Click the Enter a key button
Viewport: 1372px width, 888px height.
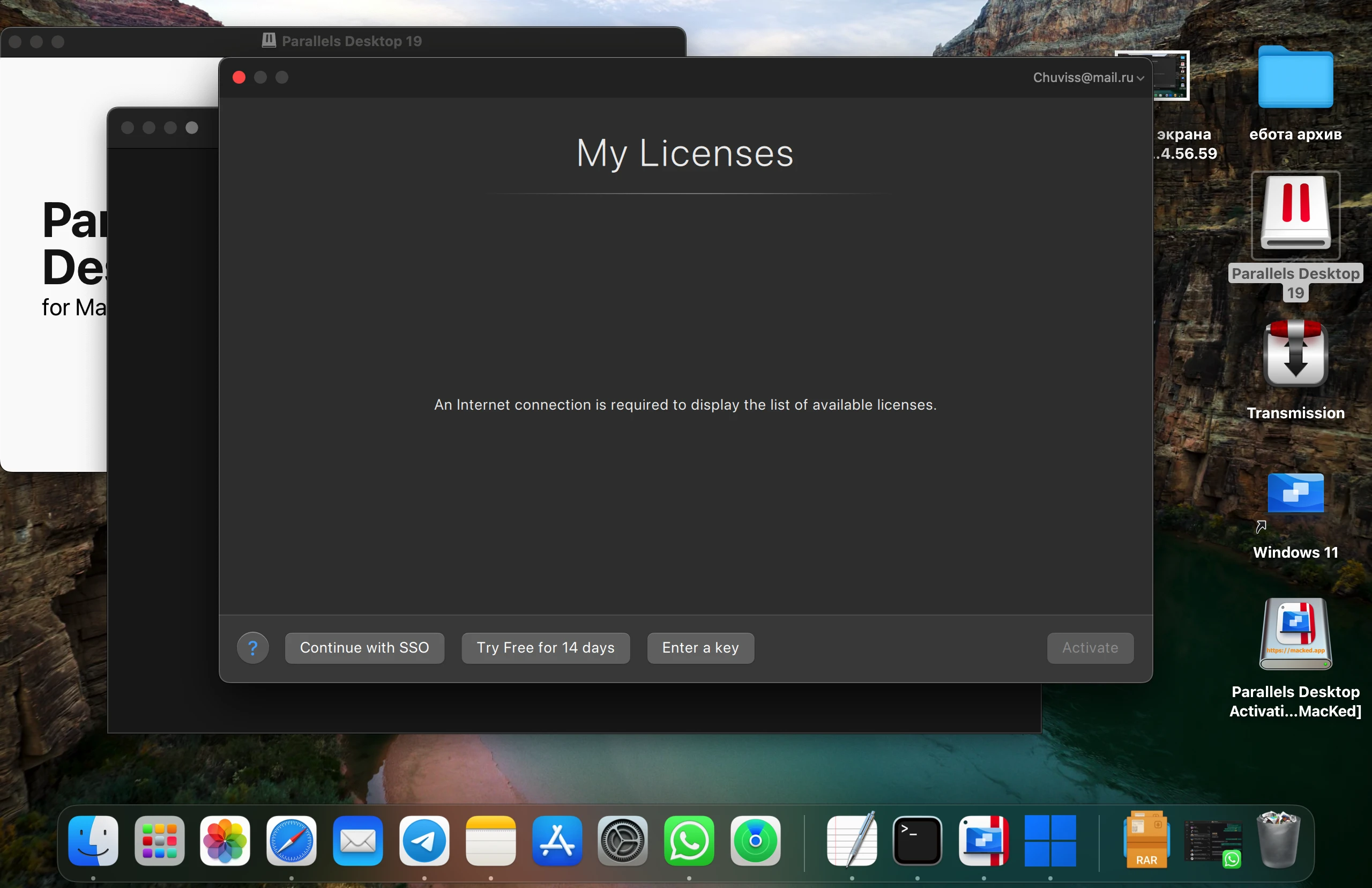[x=700, y=648]
